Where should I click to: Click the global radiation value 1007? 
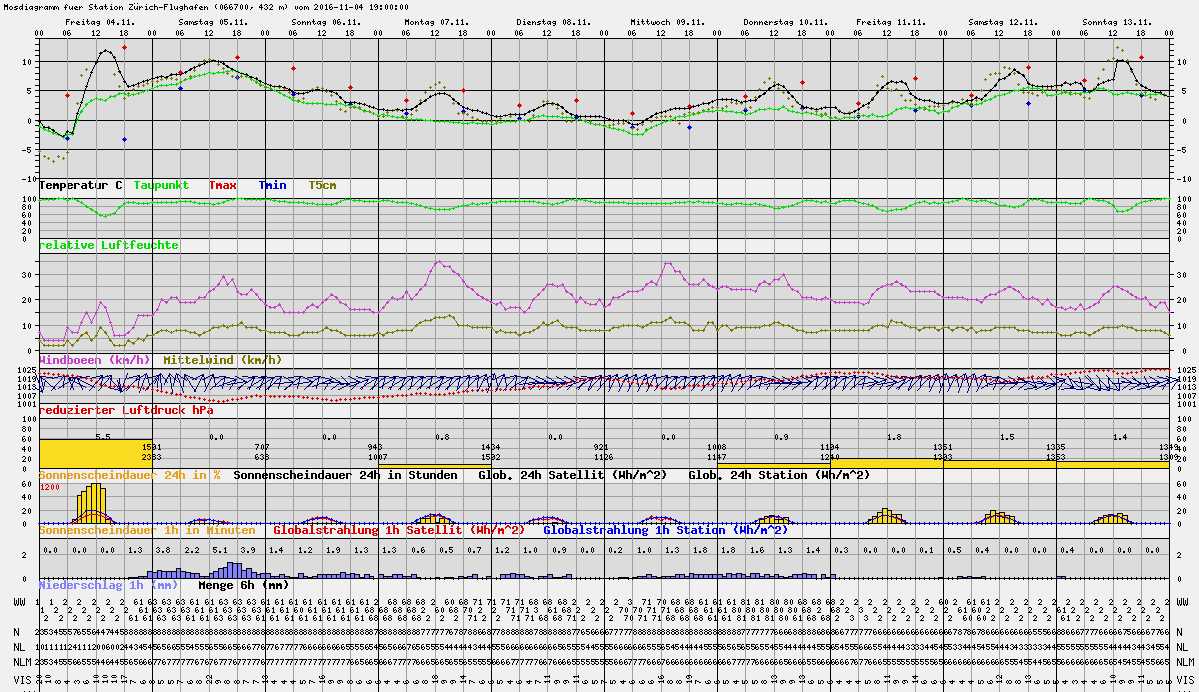pos(377,457)
